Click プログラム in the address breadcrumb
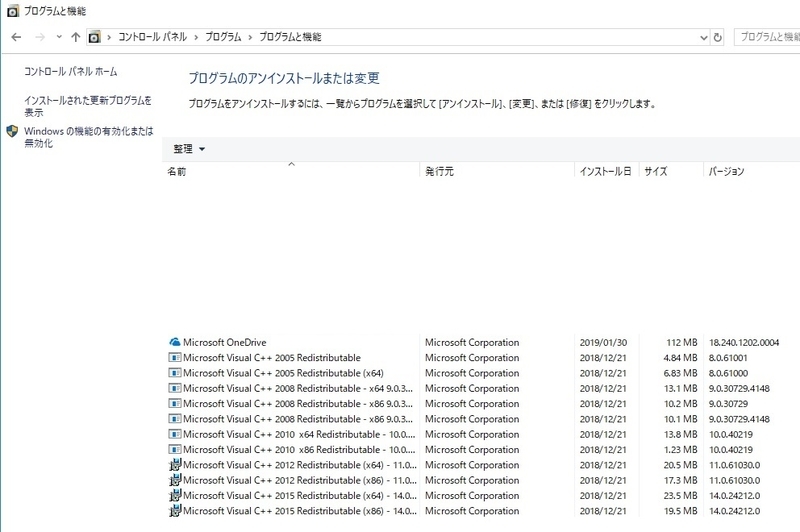800x532 pixels. pos(223,37)
